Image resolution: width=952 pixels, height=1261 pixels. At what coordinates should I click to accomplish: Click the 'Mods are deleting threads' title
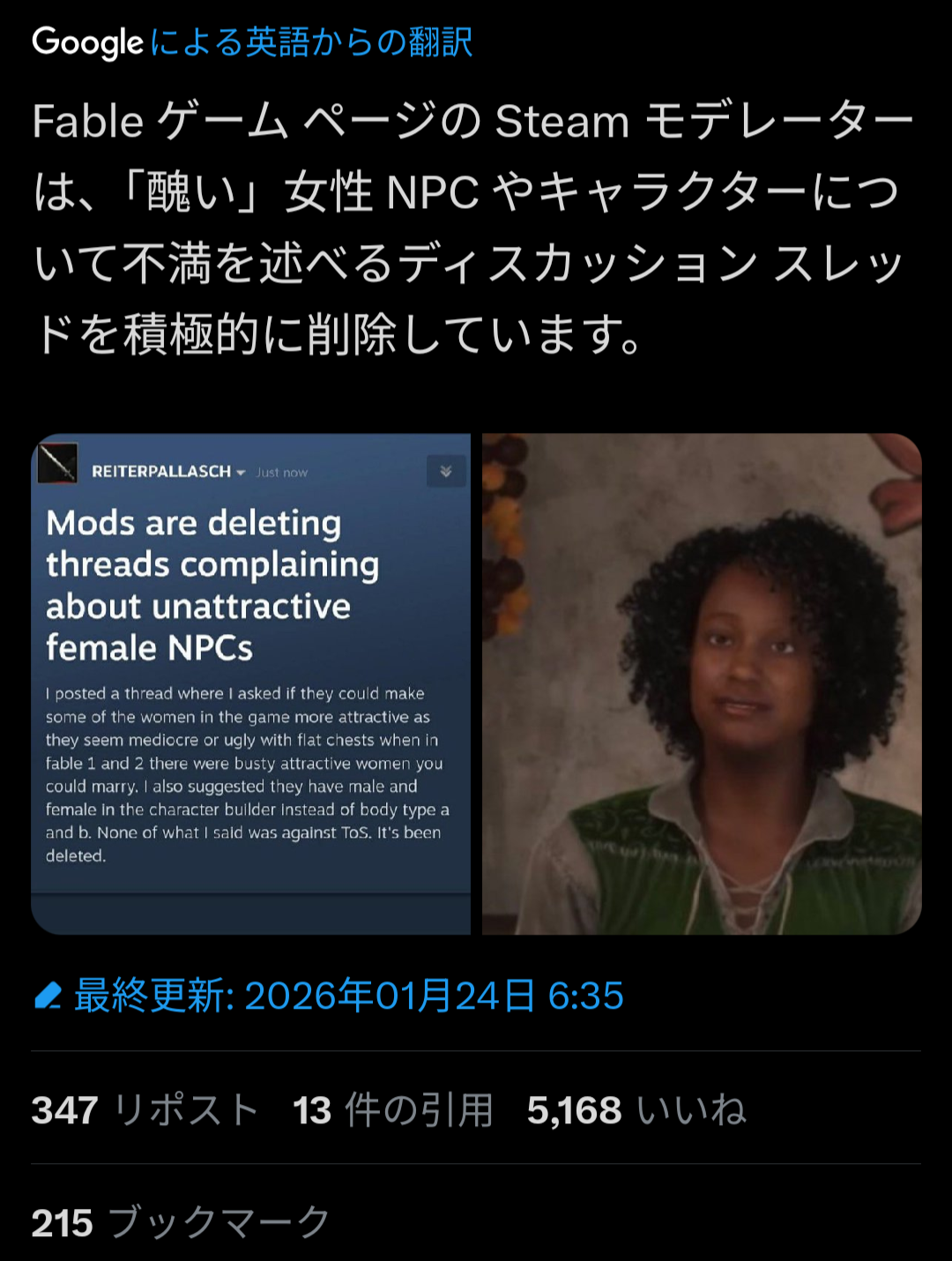click(212, 585)
